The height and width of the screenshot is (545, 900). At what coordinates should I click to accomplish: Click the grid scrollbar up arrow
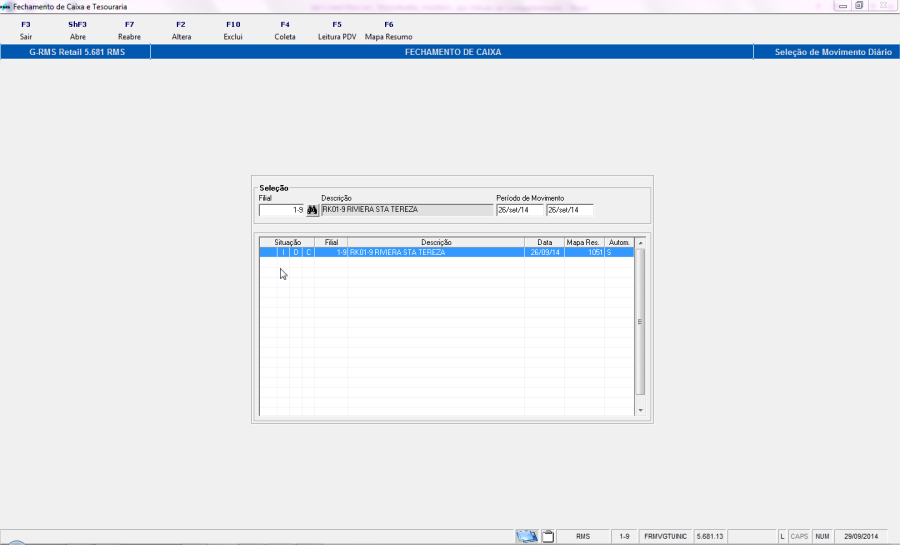coord(641,243)
